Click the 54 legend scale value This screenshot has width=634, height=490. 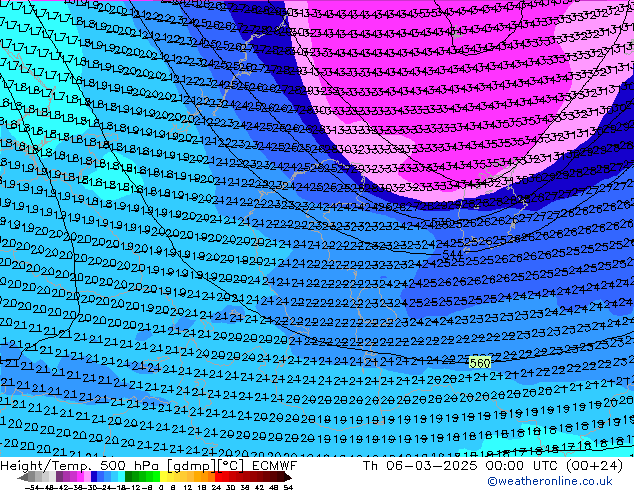(288, 488)
